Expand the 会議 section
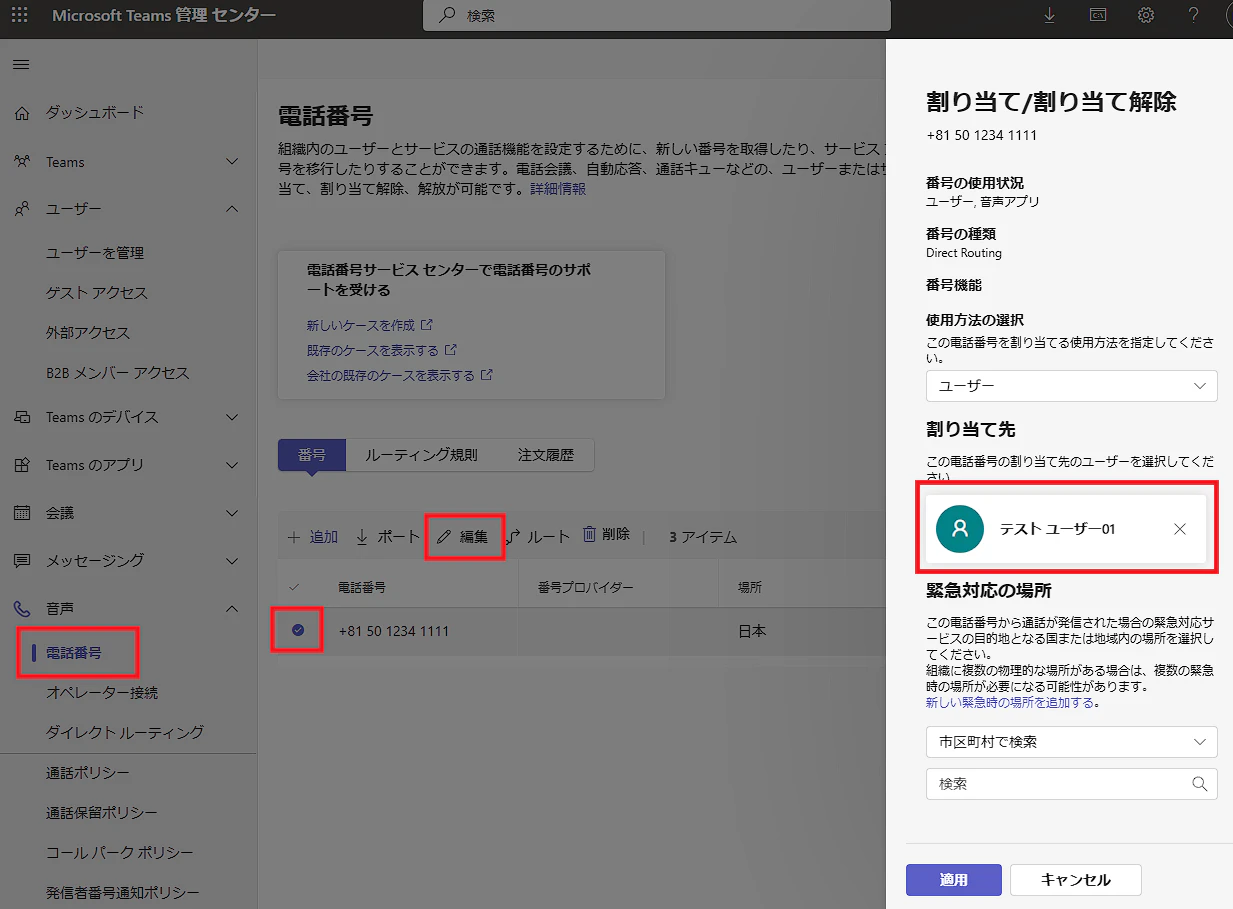This screenshot has width=1233, height=909. click(232, 513)
